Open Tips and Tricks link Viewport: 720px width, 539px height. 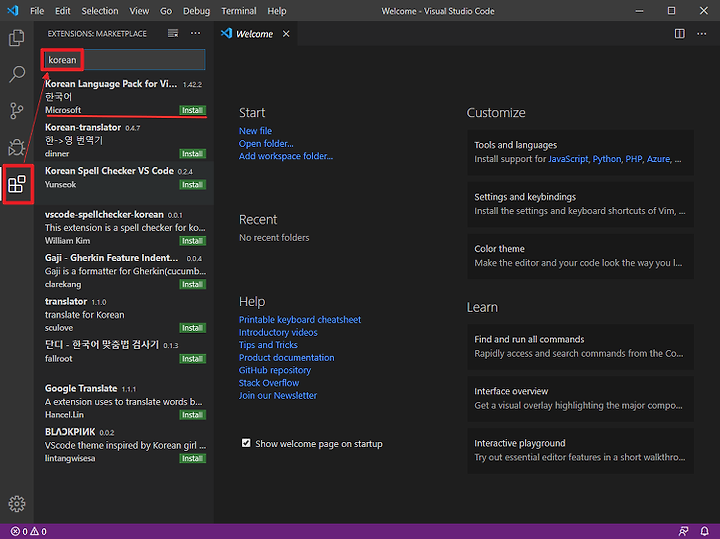(268, 345)
